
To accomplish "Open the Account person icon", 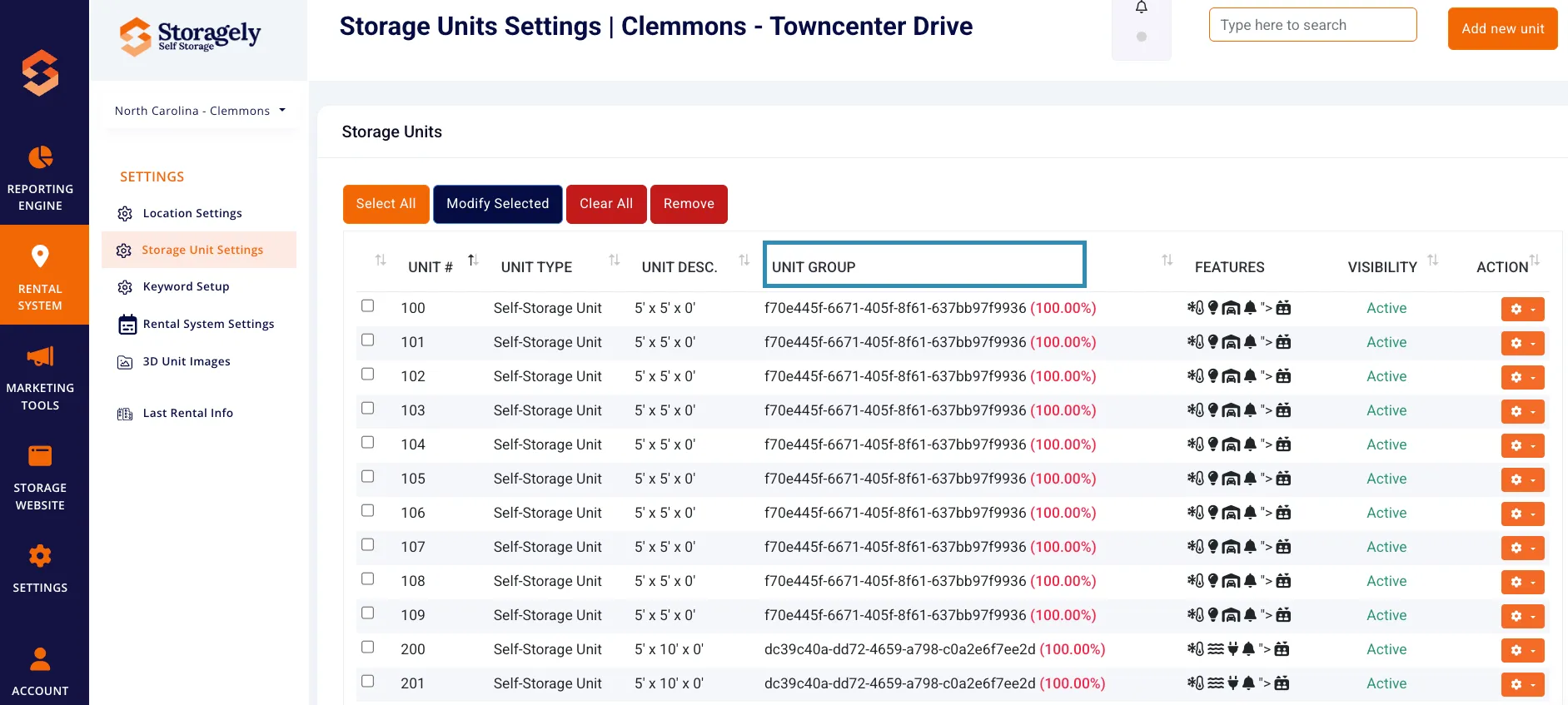I will [x=40, y=659].
